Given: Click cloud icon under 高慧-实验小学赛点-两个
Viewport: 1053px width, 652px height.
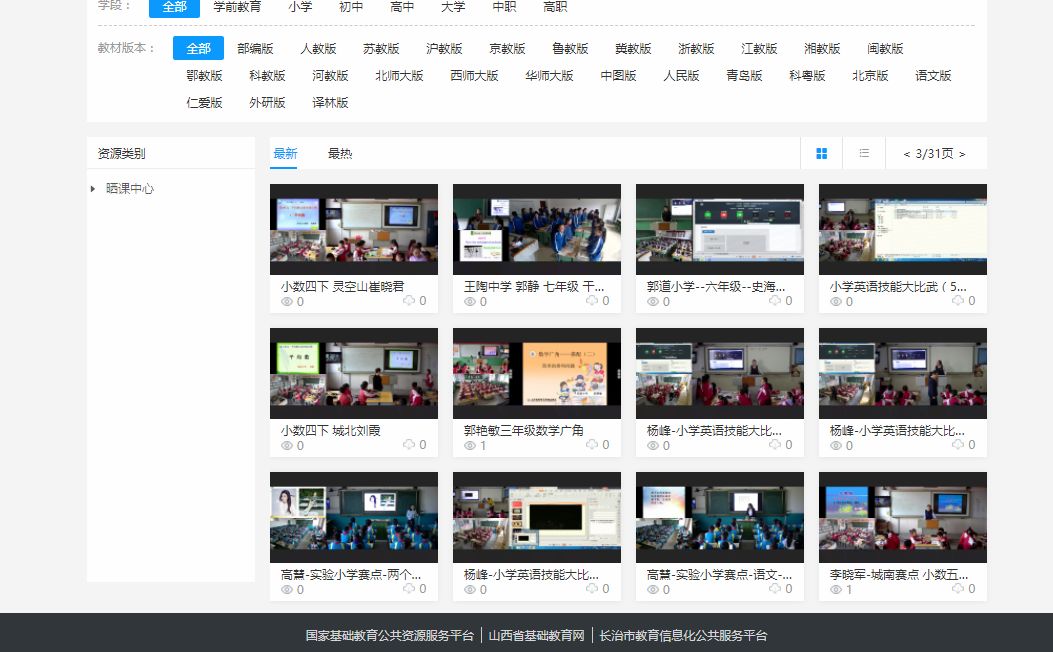Looking at the screenshot, I should [x=409, y=588].
